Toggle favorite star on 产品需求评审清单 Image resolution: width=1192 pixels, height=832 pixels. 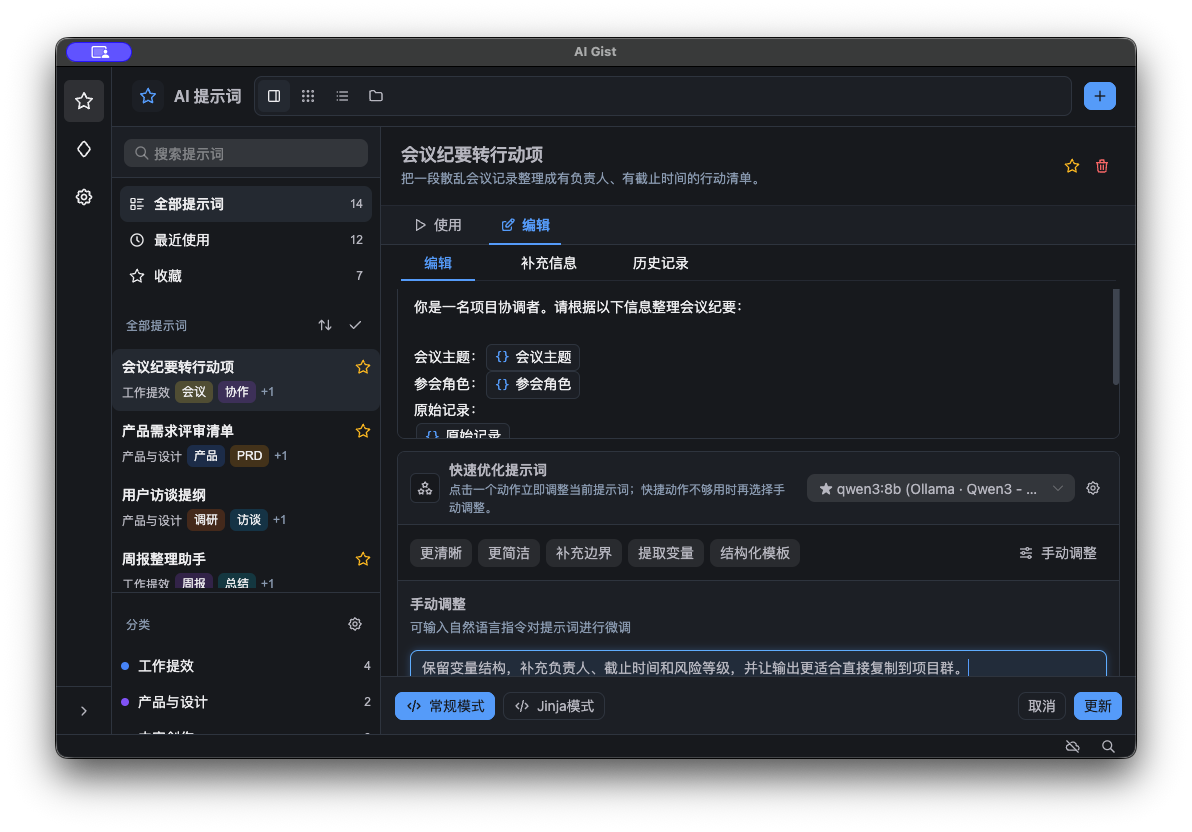click(x=363, y=431)
